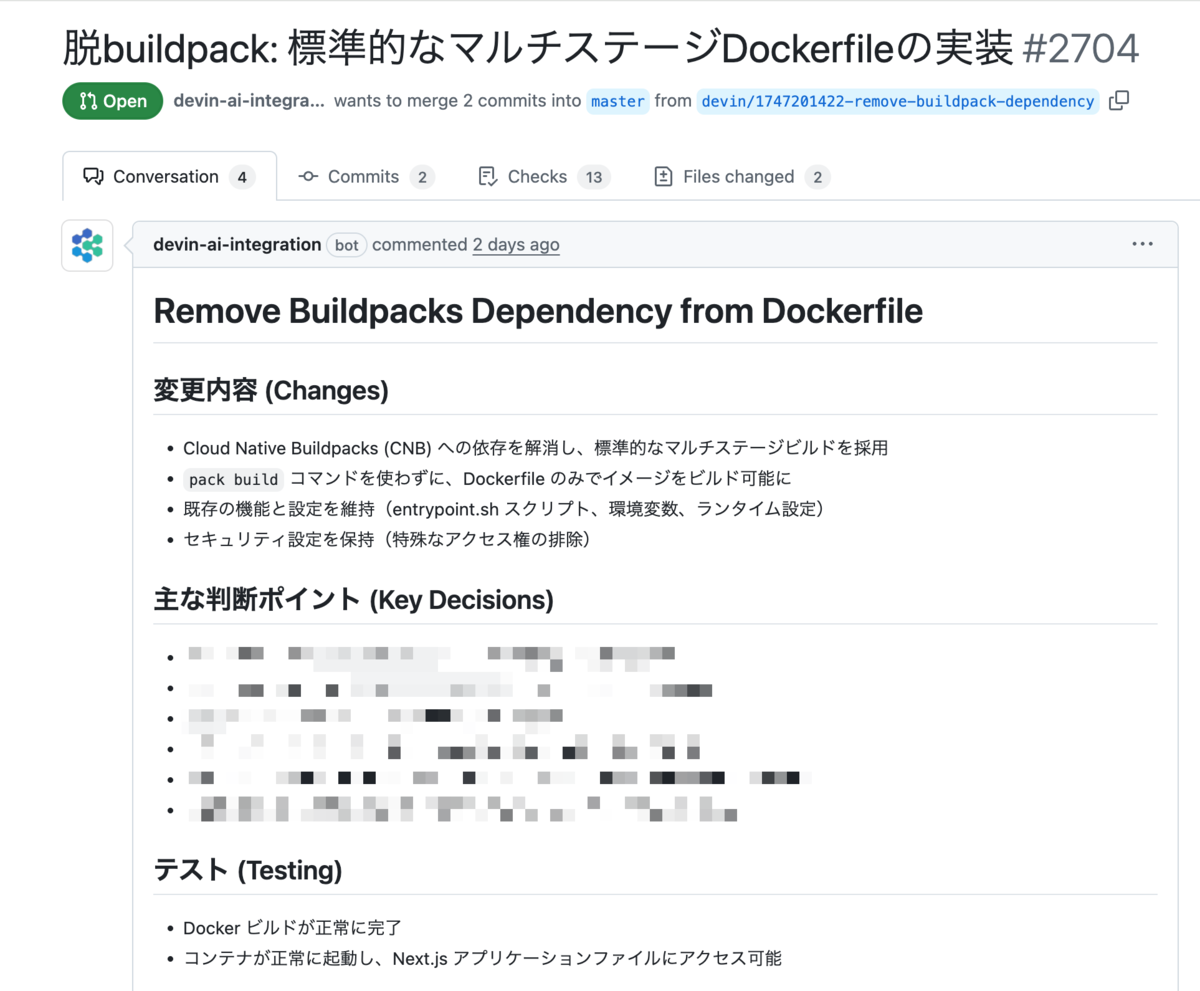The height and width of the screenshot is (991, 1200).
Task: Click heading 'Remove Buildpacks Dependency from Dockerfile'
Action: pyautogui.click(x=538, y=311)
